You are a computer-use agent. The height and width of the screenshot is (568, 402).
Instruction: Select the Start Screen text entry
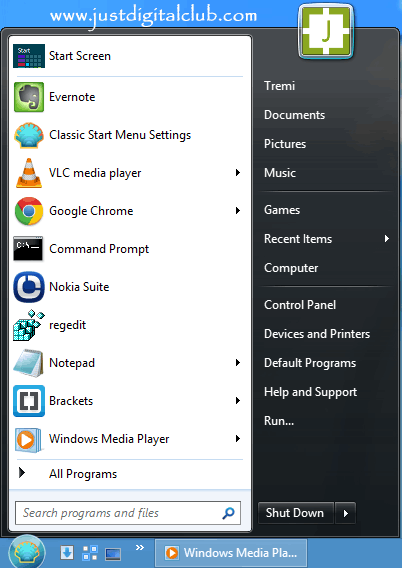point(80,56)
